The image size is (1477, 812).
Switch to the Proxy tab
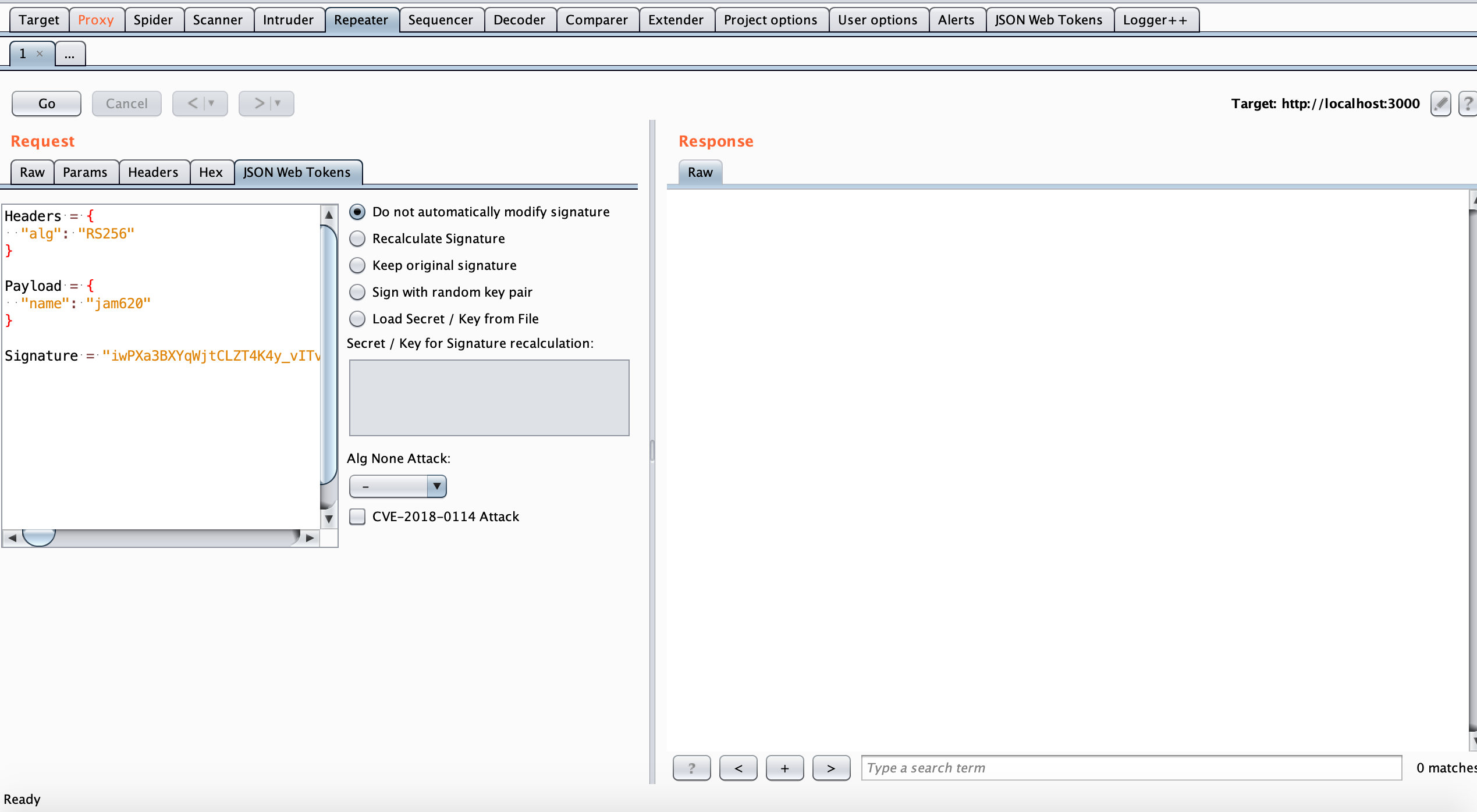pos(96,20)
